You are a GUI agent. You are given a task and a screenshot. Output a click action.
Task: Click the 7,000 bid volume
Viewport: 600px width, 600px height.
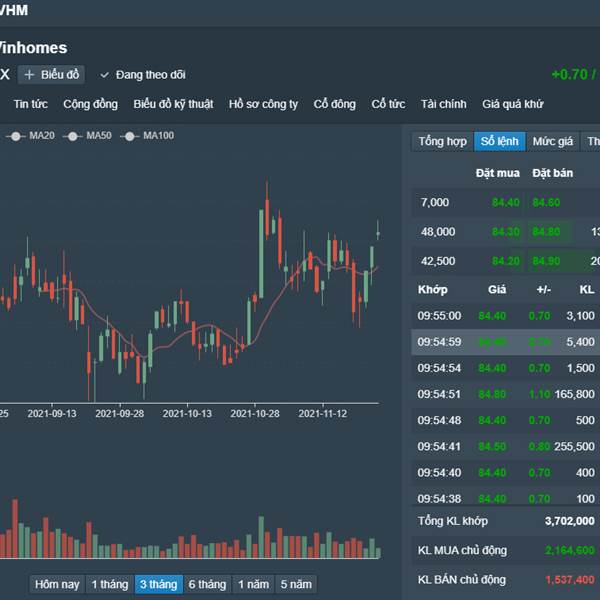[435, 202]
